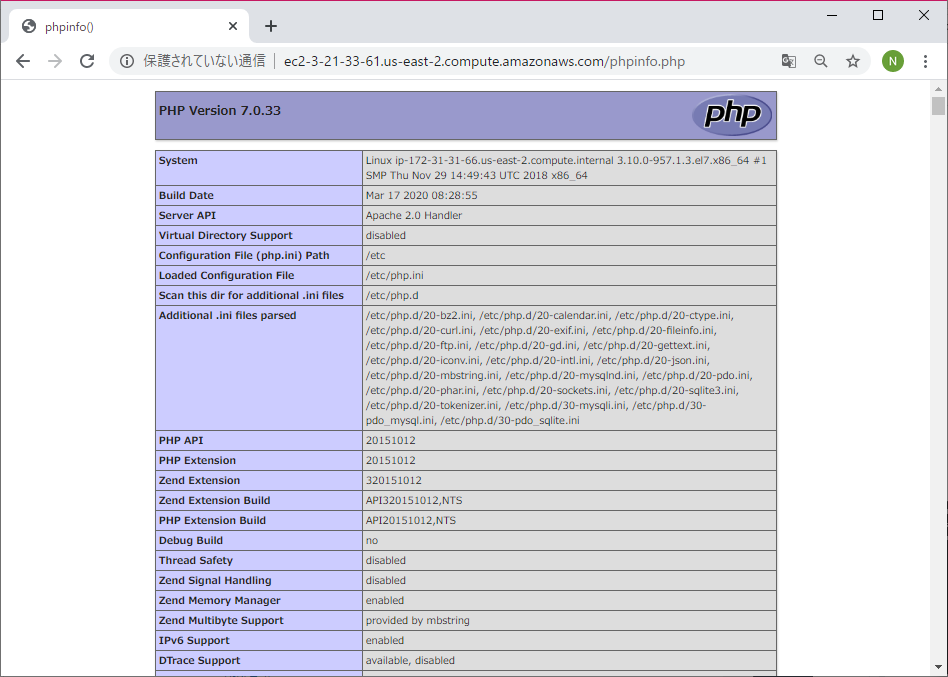
Task: Click the /etc path value
Action: pyautogui.click(x=375, y=256)
